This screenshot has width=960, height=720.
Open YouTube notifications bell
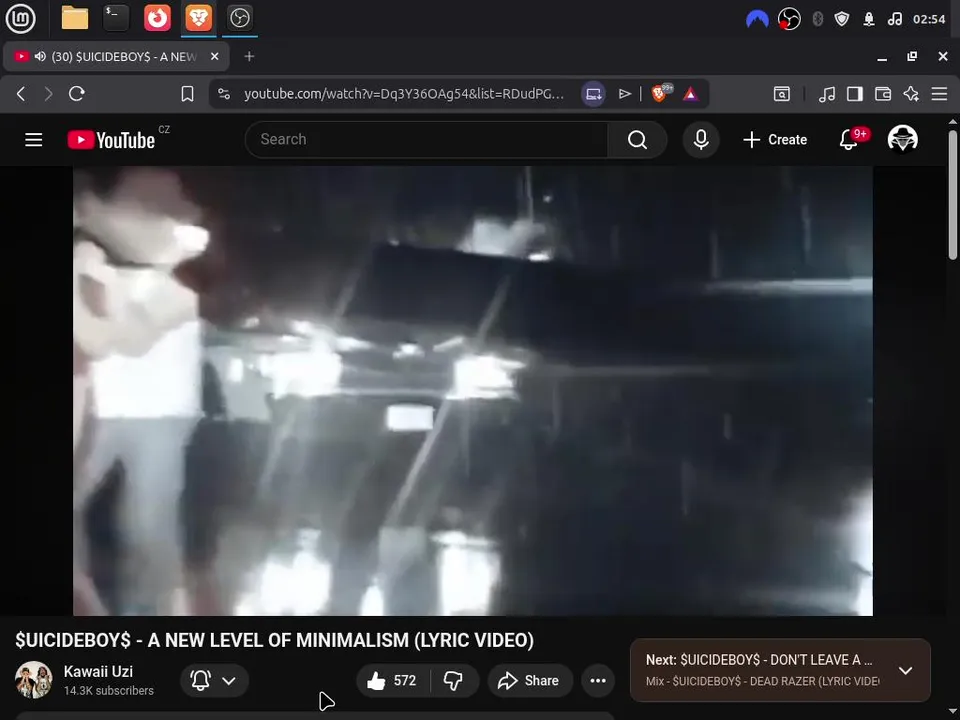click(849, 140)
